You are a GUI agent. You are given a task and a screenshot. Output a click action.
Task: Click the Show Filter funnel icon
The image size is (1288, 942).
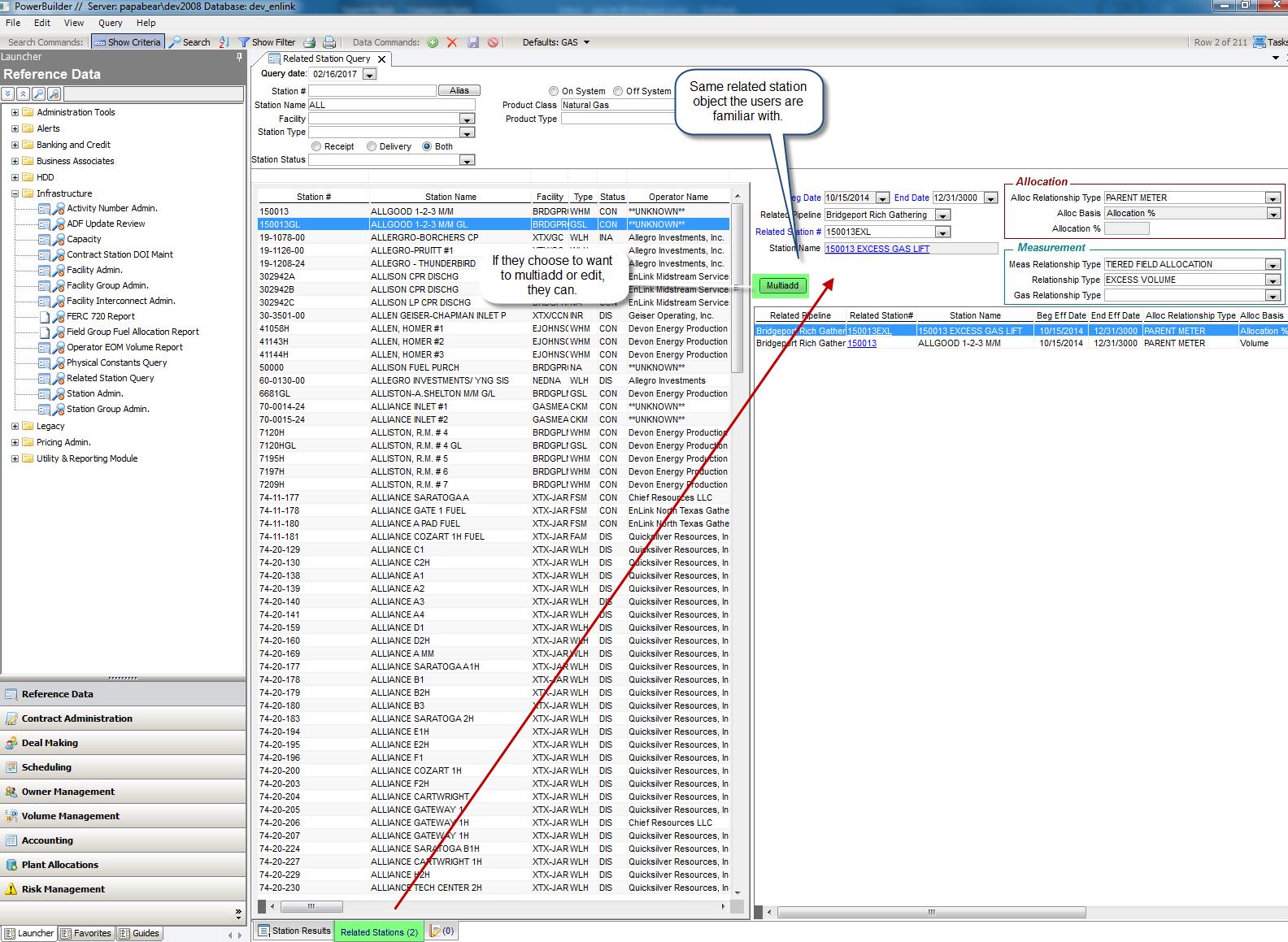[x=243, y=42]
